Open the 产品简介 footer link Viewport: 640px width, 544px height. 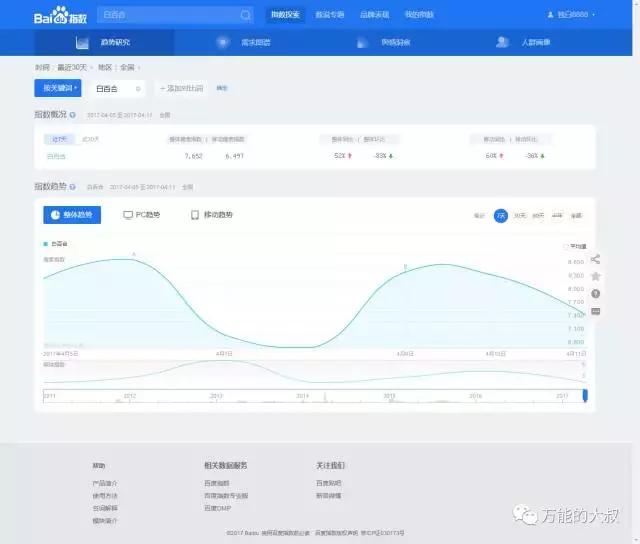click(x=105, y=482)
